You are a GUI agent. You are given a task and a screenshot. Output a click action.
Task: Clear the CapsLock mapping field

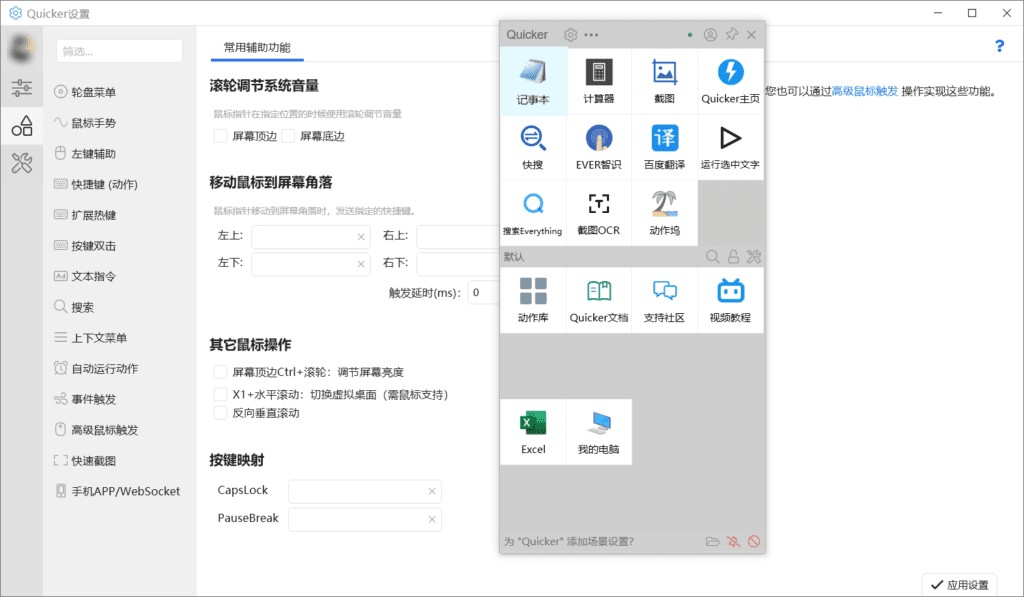point(432,491)
